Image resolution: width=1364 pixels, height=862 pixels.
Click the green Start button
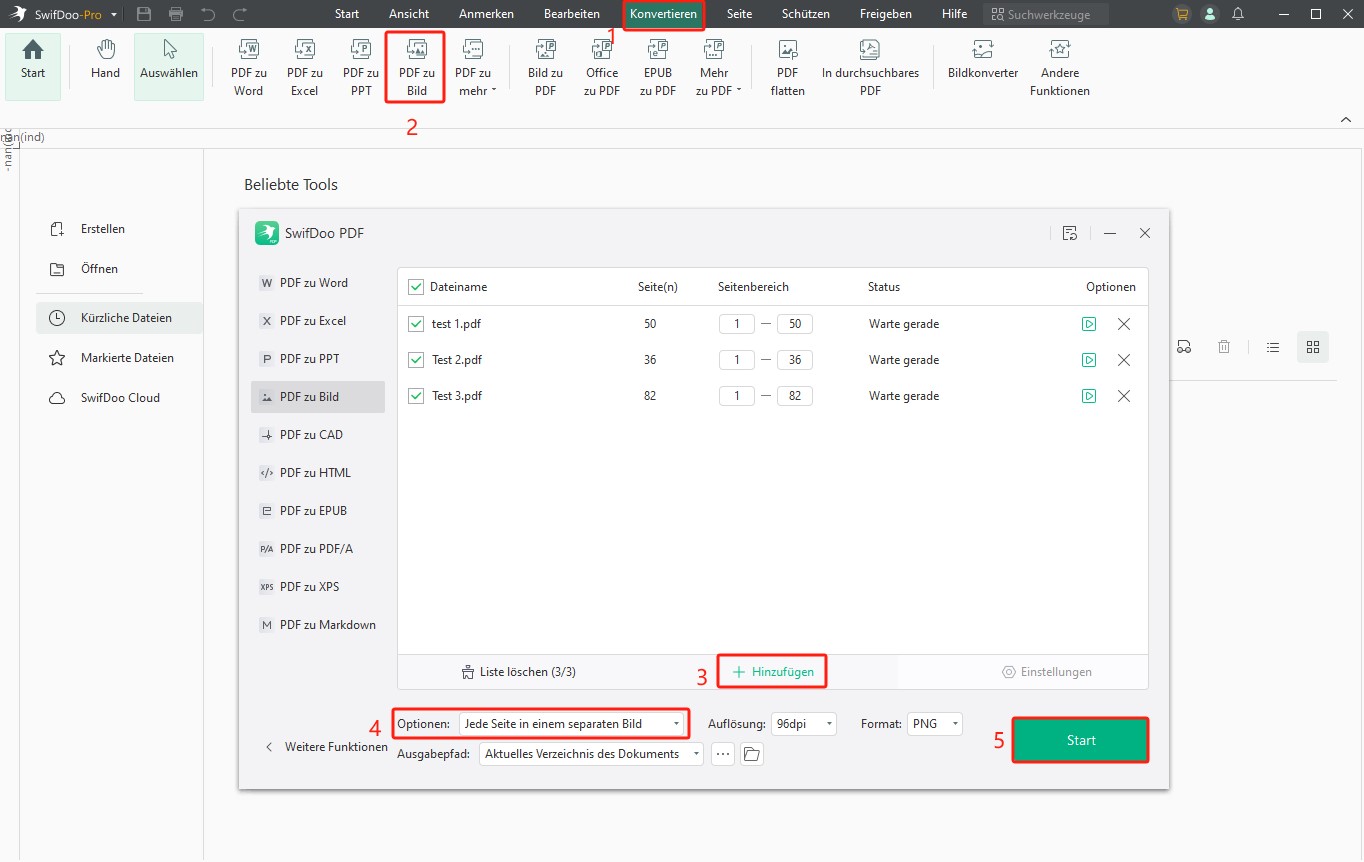(x=1080, y=740)
